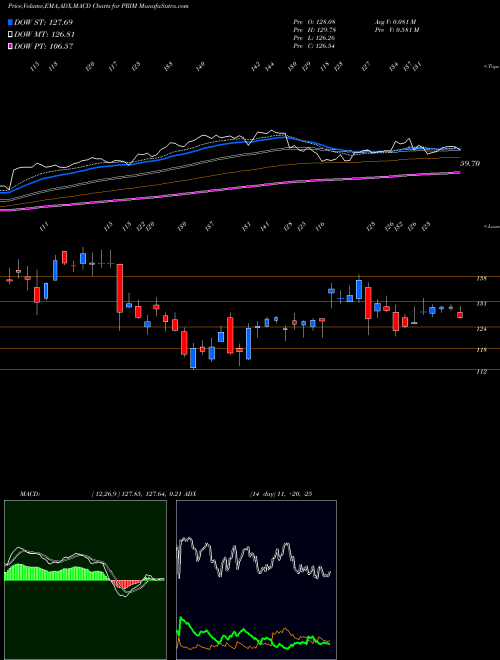Click the 112 price axis label
500x660 pixels.
click(482, 372)
